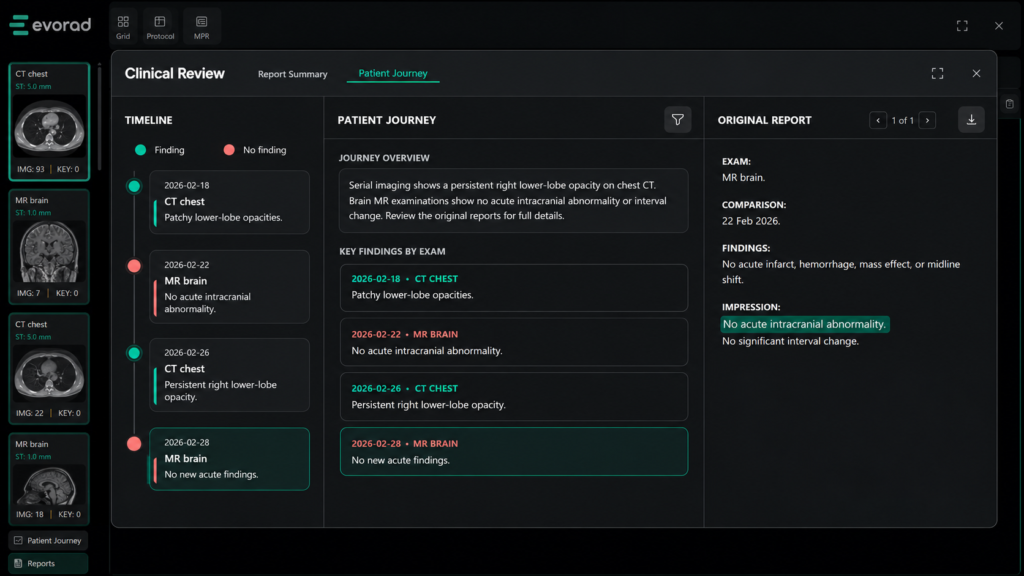Click the evorad logo
This screenshot has width=1024, height=576.
[x=50, y=25]
